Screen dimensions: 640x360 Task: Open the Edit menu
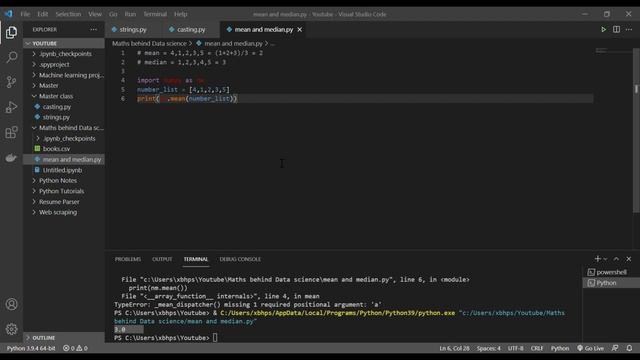[x=42, y=14]
